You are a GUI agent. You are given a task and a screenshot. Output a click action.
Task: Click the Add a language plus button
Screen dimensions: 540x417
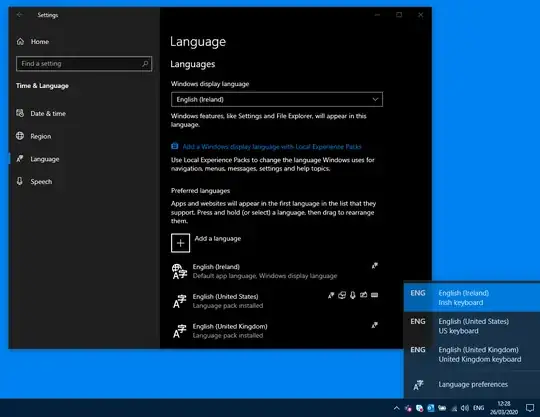click(180, 243)
